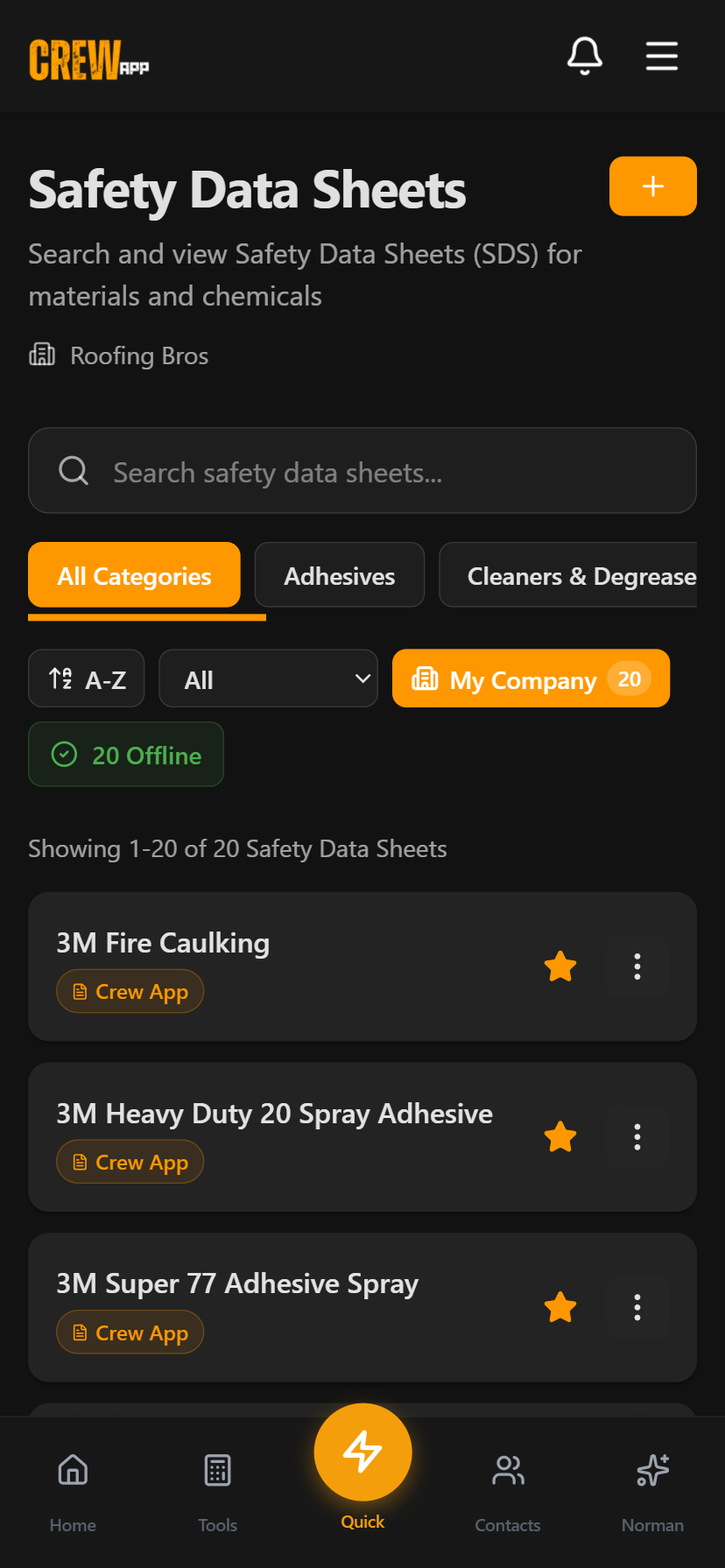Viewport: 725px width, 1568px height.
Task: Open the hamburger menu
Action: 661,56
